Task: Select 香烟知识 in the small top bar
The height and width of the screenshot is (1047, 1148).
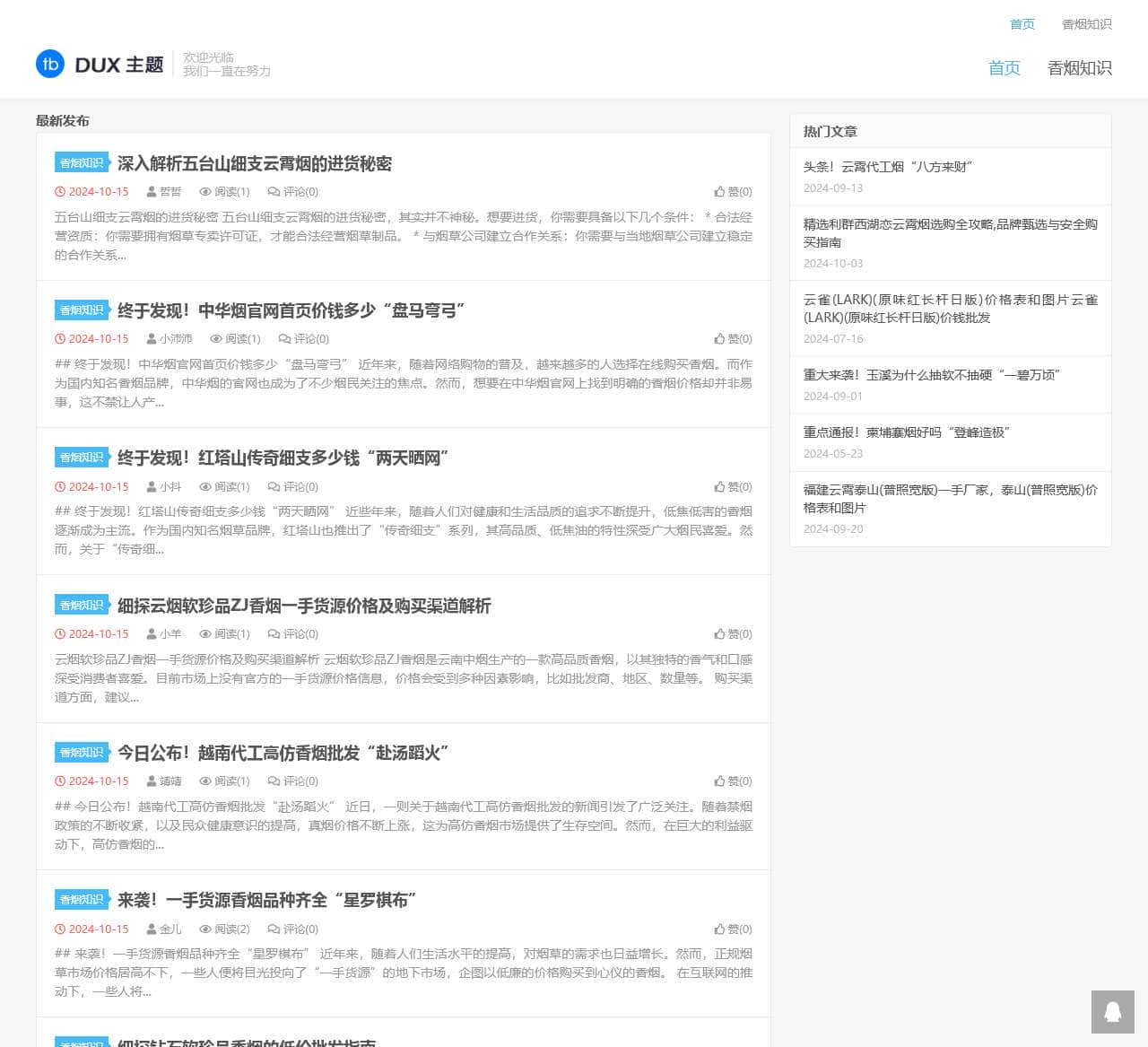Action: pyautogui.click(x=1087, y=24)
